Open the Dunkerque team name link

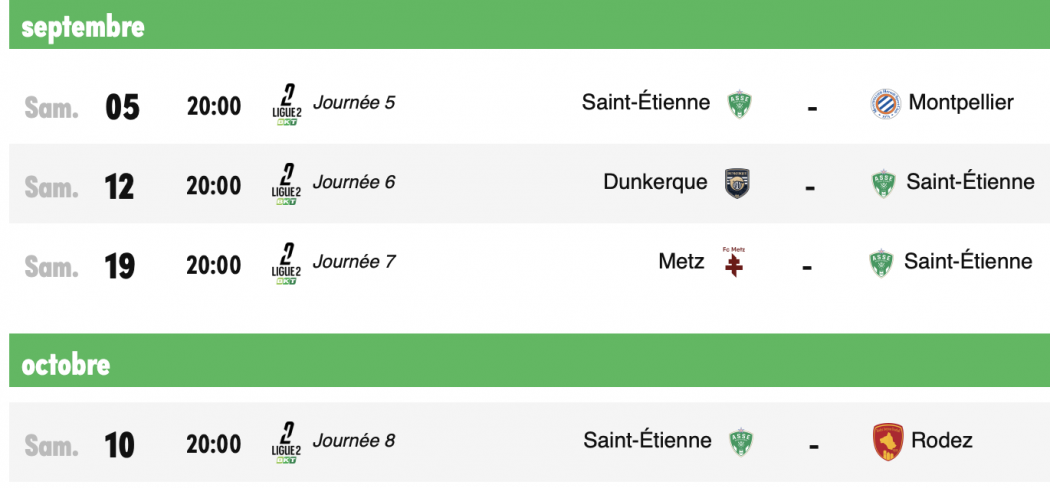pos(655,181)
